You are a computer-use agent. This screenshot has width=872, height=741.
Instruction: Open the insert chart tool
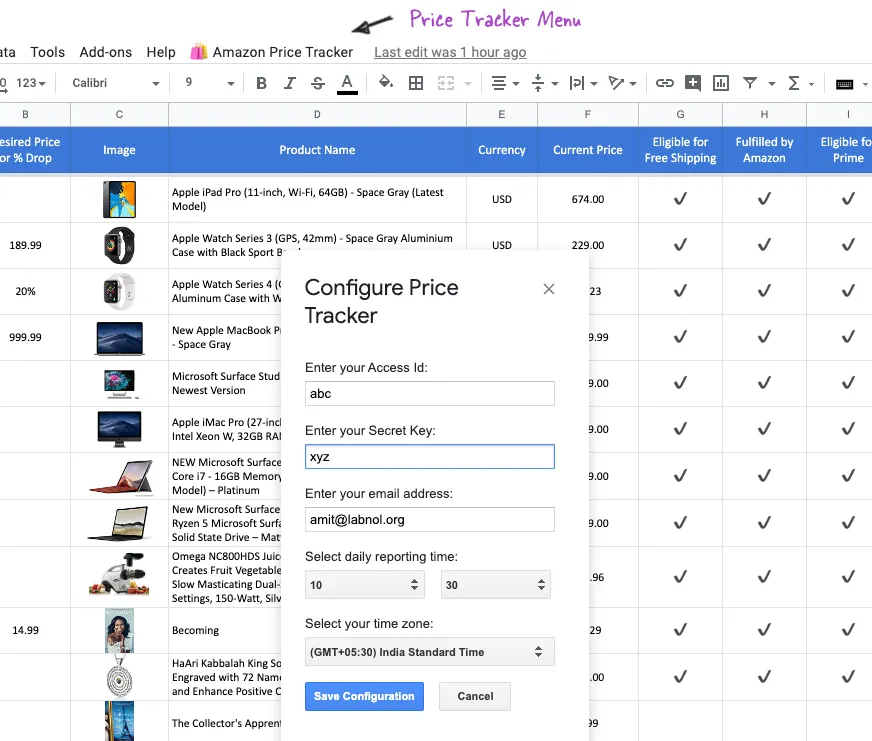[x=720, y=85]
